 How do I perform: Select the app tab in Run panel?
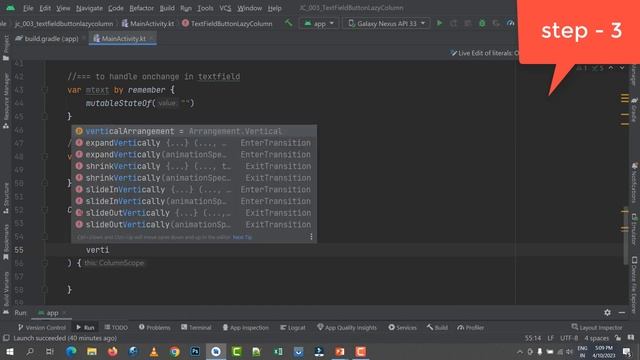52,313
